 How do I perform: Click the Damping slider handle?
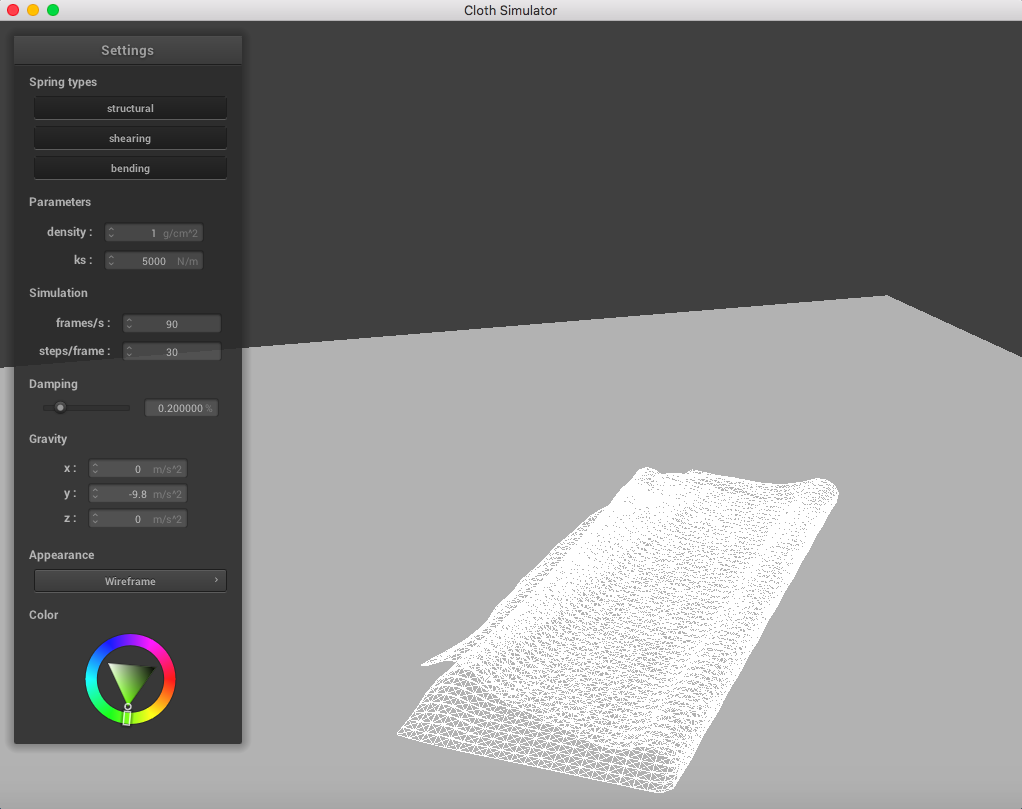click(60, 408)
